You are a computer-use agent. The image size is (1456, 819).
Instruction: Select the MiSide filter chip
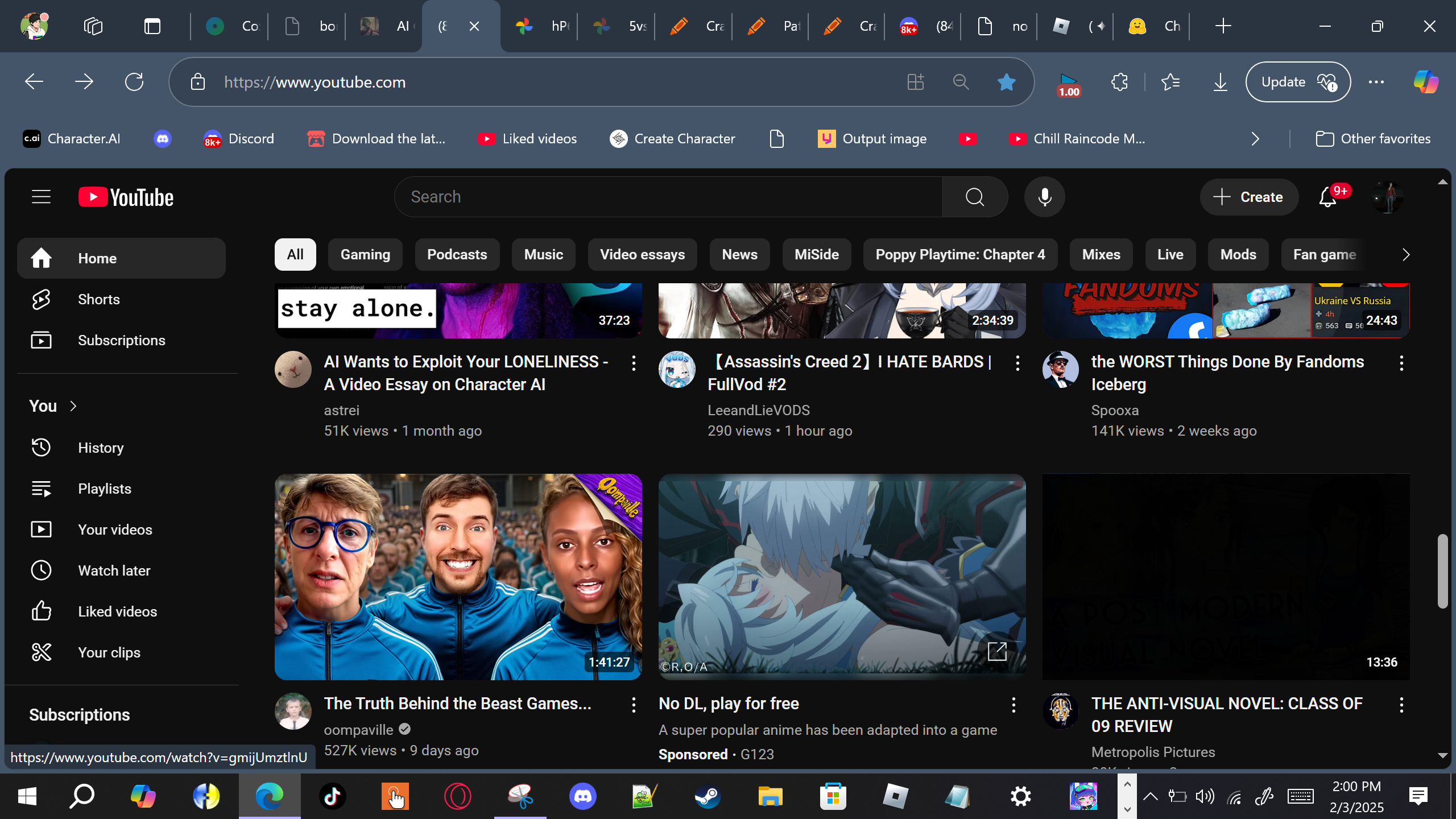coord(817,255)
